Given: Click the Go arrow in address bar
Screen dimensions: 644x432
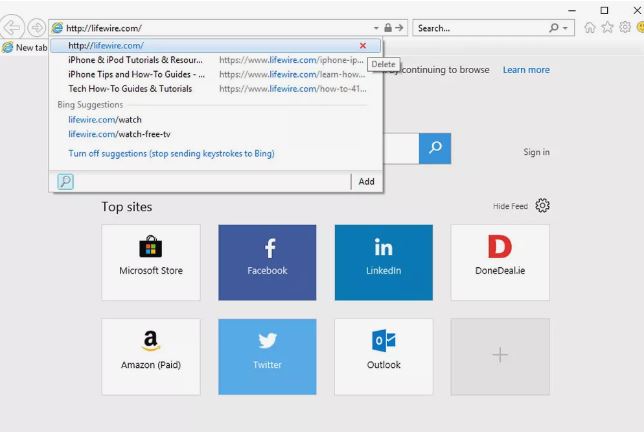Looking at the screenshot, I should tap(399, 28).
